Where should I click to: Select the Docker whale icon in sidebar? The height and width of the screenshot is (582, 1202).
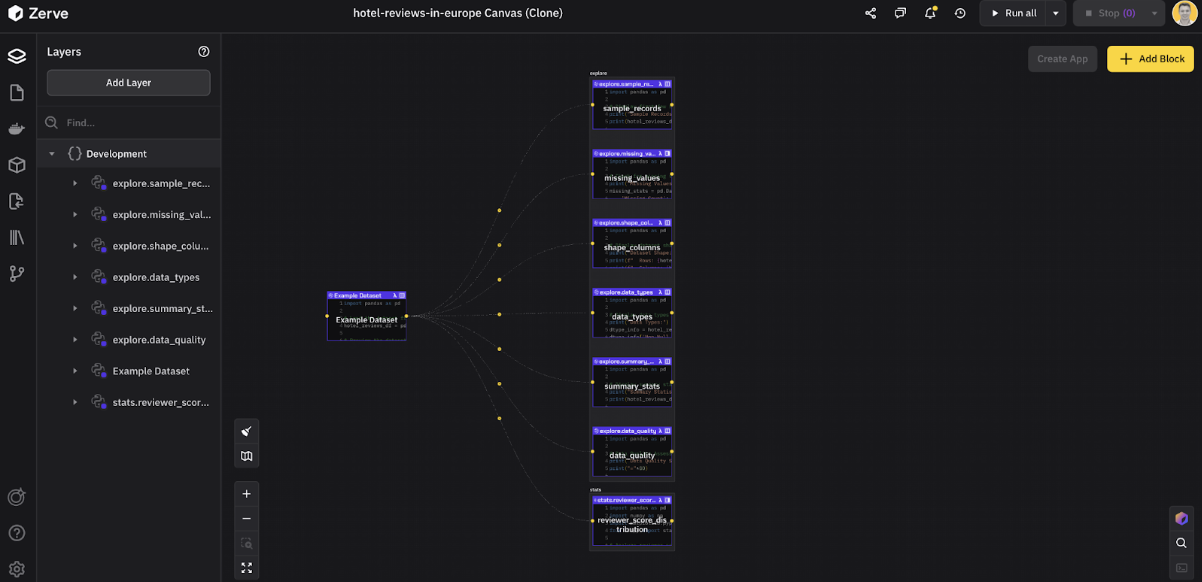[16, 128]
